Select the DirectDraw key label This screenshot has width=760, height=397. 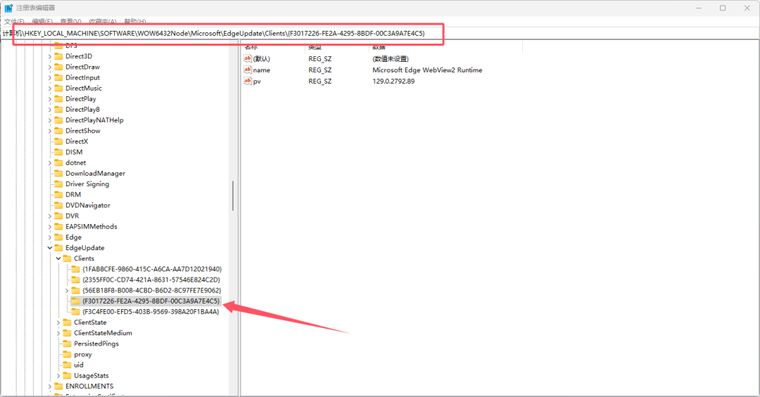click(x=82, y=67)
